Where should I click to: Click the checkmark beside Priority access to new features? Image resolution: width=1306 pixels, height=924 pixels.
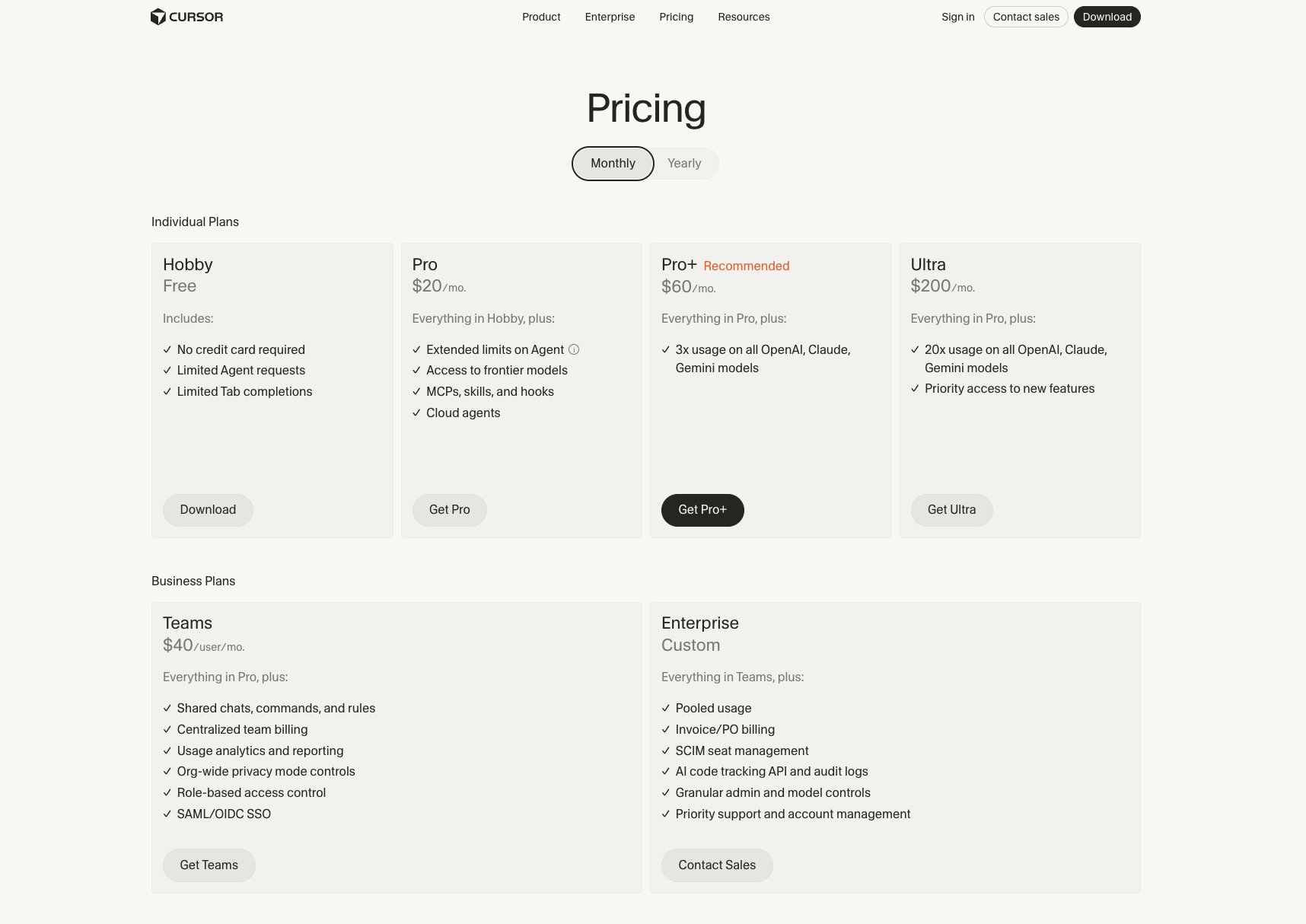coord(915,388)
